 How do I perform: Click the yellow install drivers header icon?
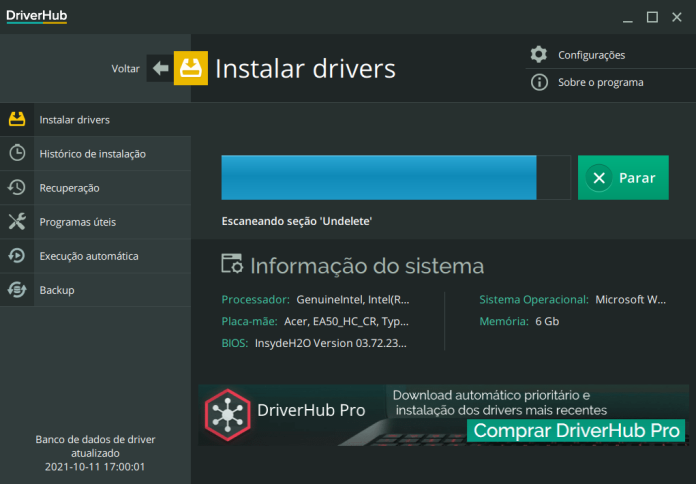point(191,68)
